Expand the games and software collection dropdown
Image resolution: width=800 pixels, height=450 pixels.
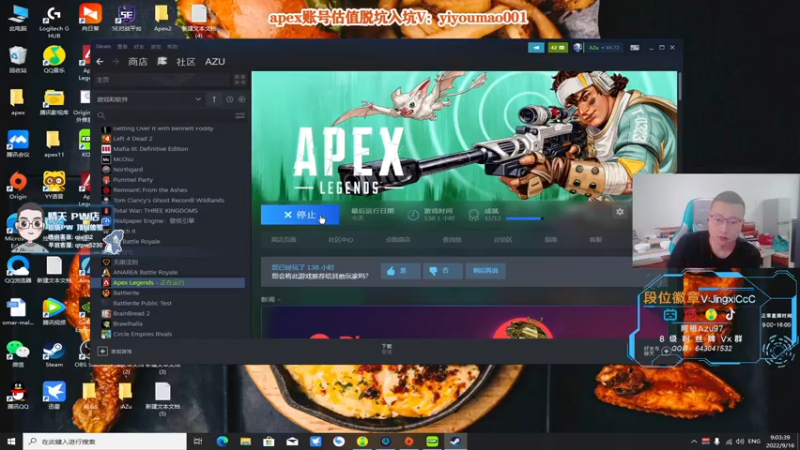pyautogui.click(x=198, y=99)
